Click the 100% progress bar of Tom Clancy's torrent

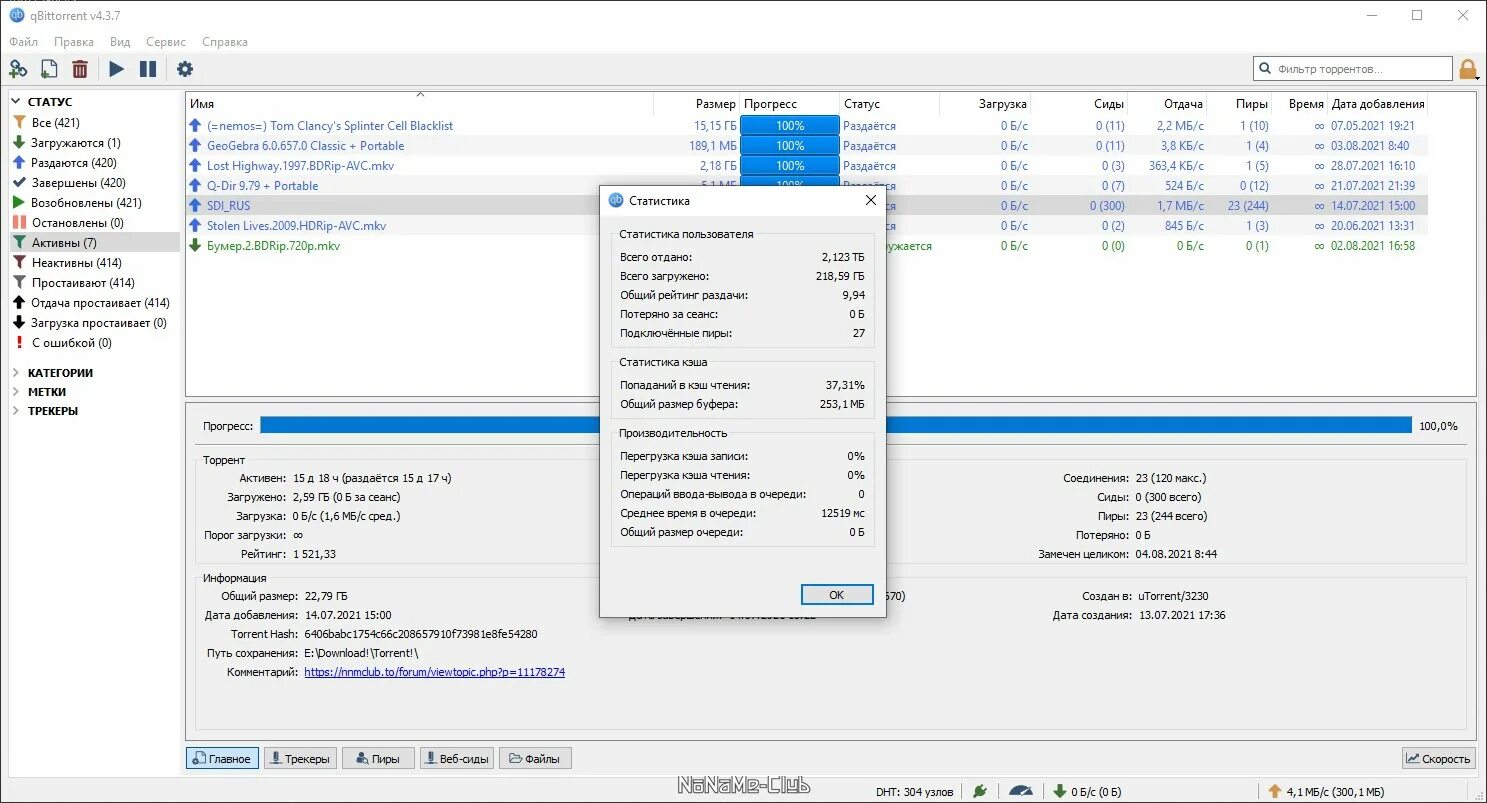(x=790, y=126)
